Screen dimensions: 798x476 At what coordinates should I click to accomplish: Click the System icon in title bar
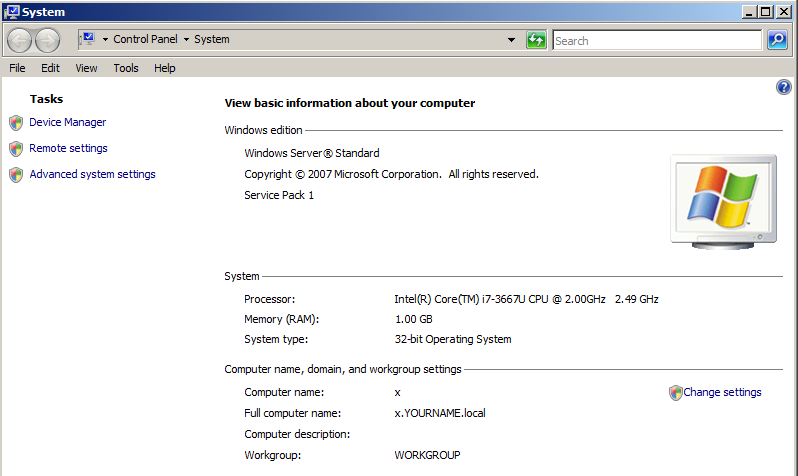(x=11, y=12)
